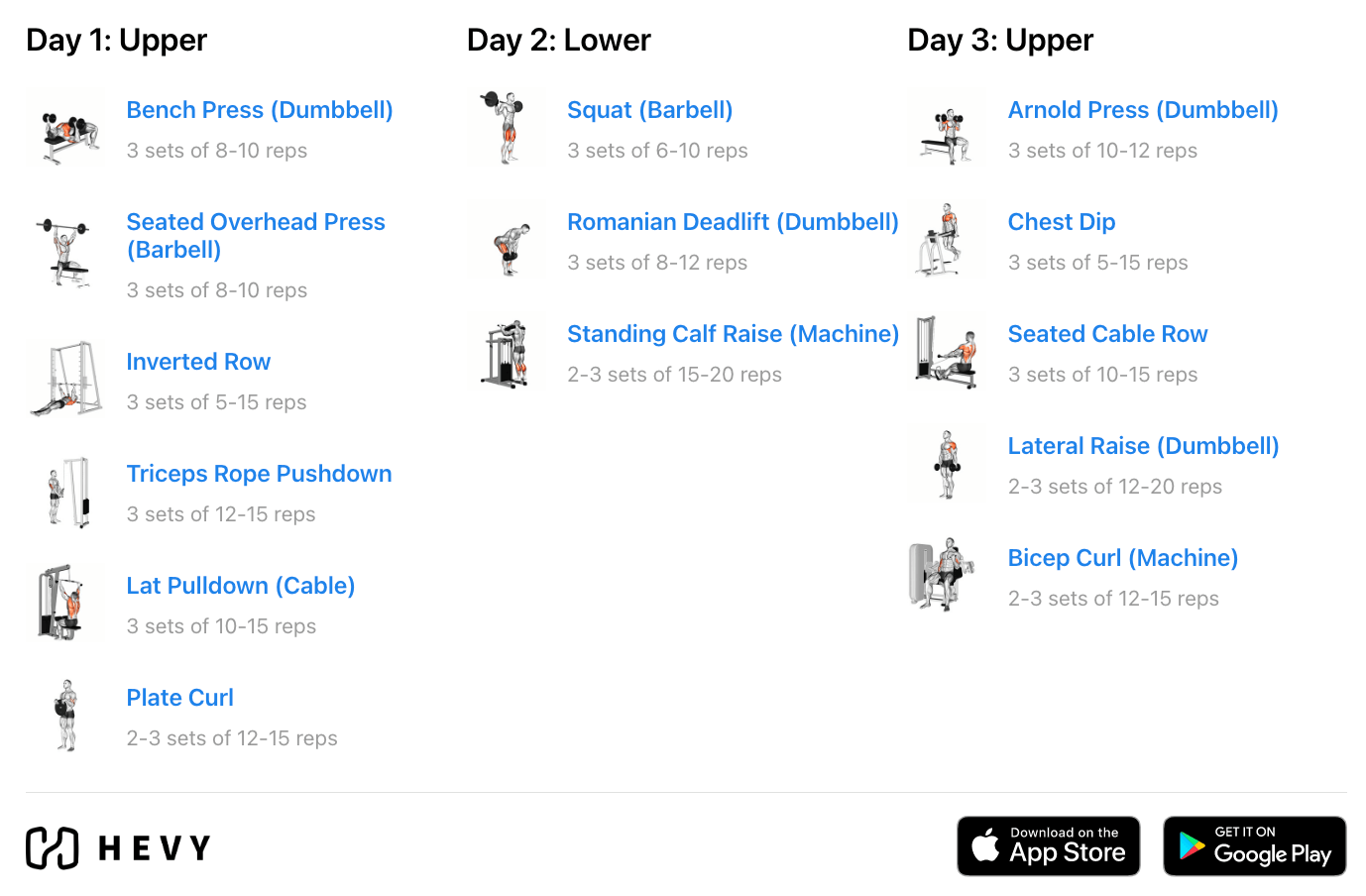Open the Triceps Rope Pushdown link
The width and height of the screenshot is (1366, 896).
pos(259,473)
